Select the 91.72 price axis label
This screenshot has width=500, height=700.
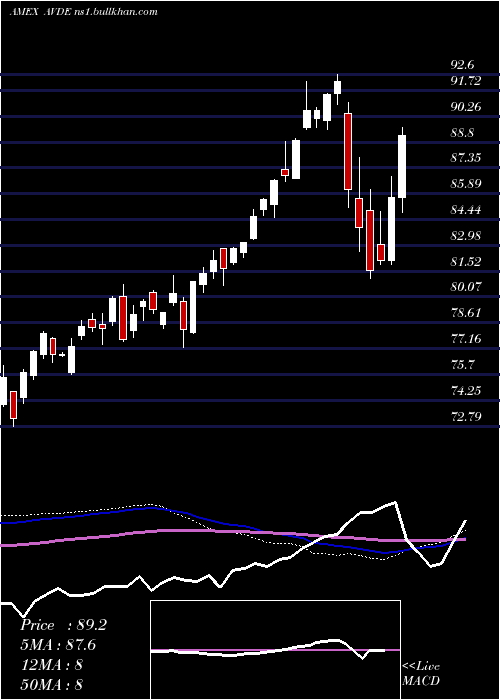466,81
